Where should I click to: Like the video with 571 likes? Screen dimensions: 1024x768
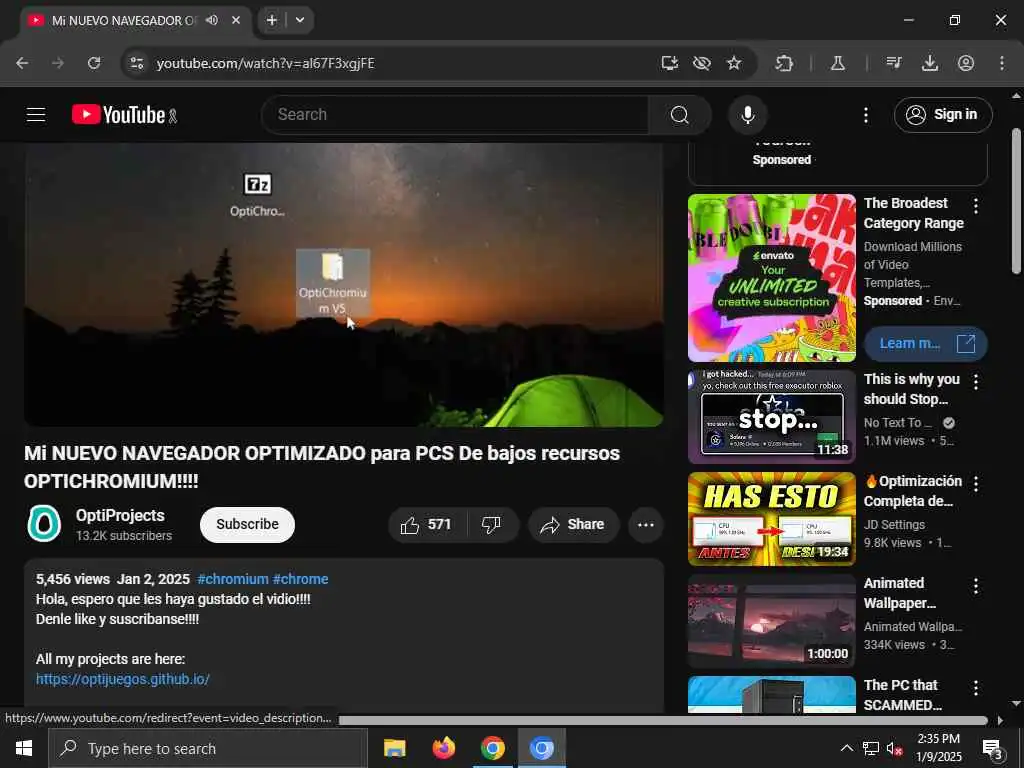click(x=428, y=525)
